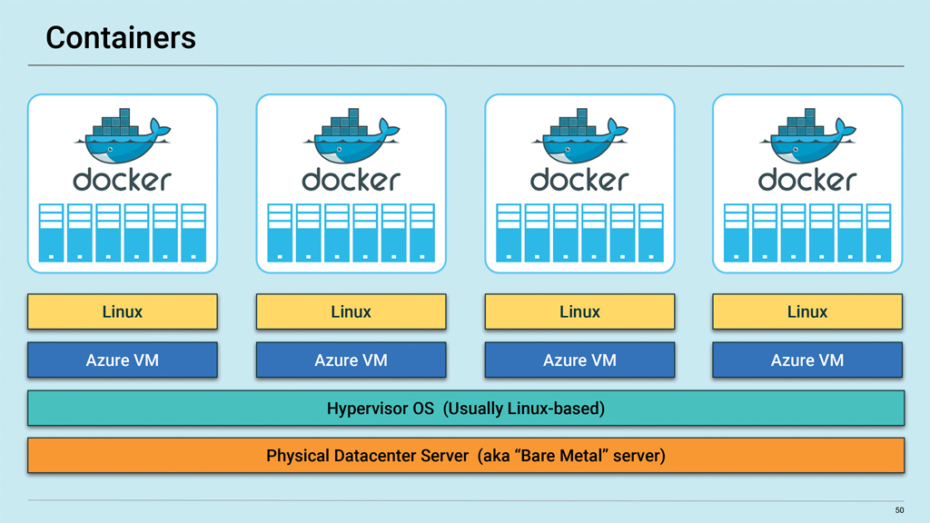Screen dimensions: 930x523
Task: Select the rightmost Azure VM box
Action: pos(807,360)
